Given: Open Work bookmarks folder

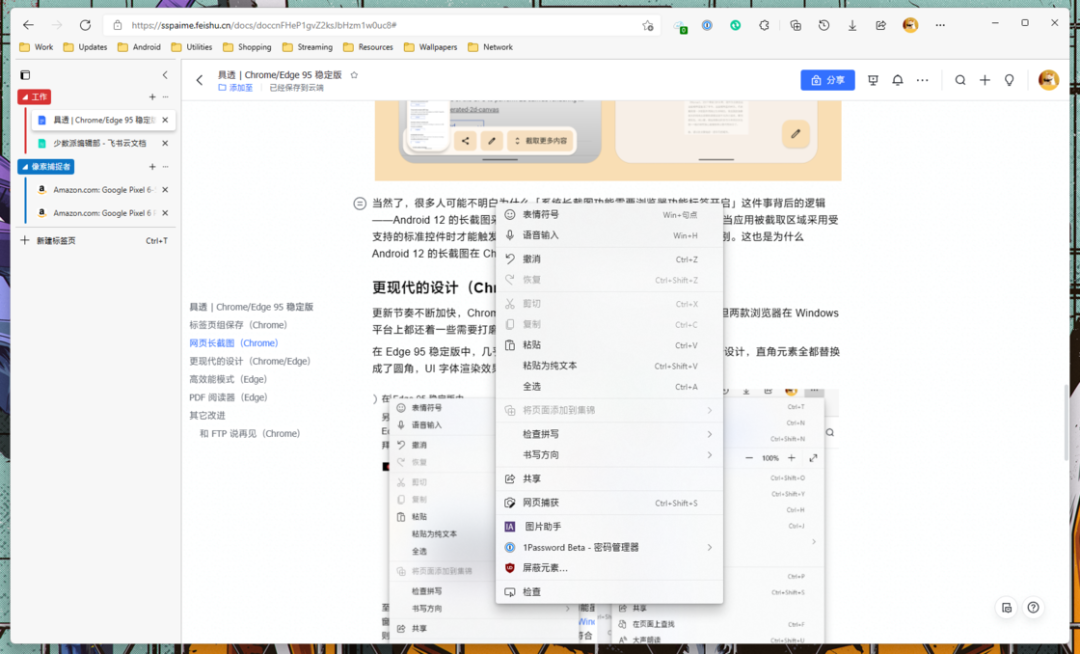Looking at the screenshot, I should point(37,47).
